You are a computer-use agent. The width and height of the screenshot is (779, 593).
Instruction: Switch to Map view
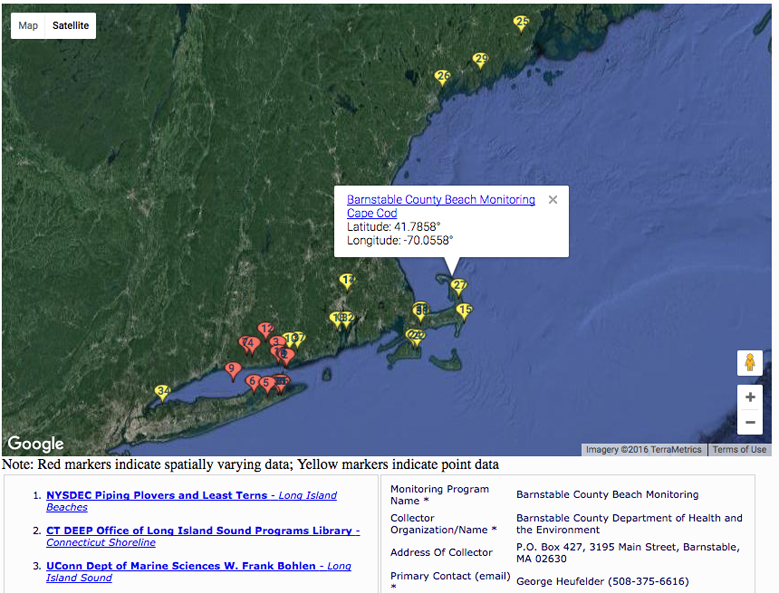coord(28,25)
